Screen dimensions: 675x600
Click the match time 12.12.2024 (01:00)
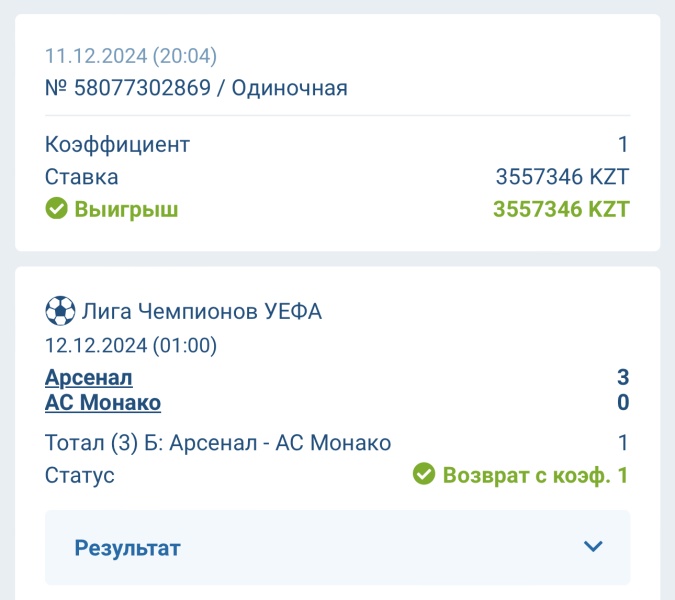click(131, 345)
